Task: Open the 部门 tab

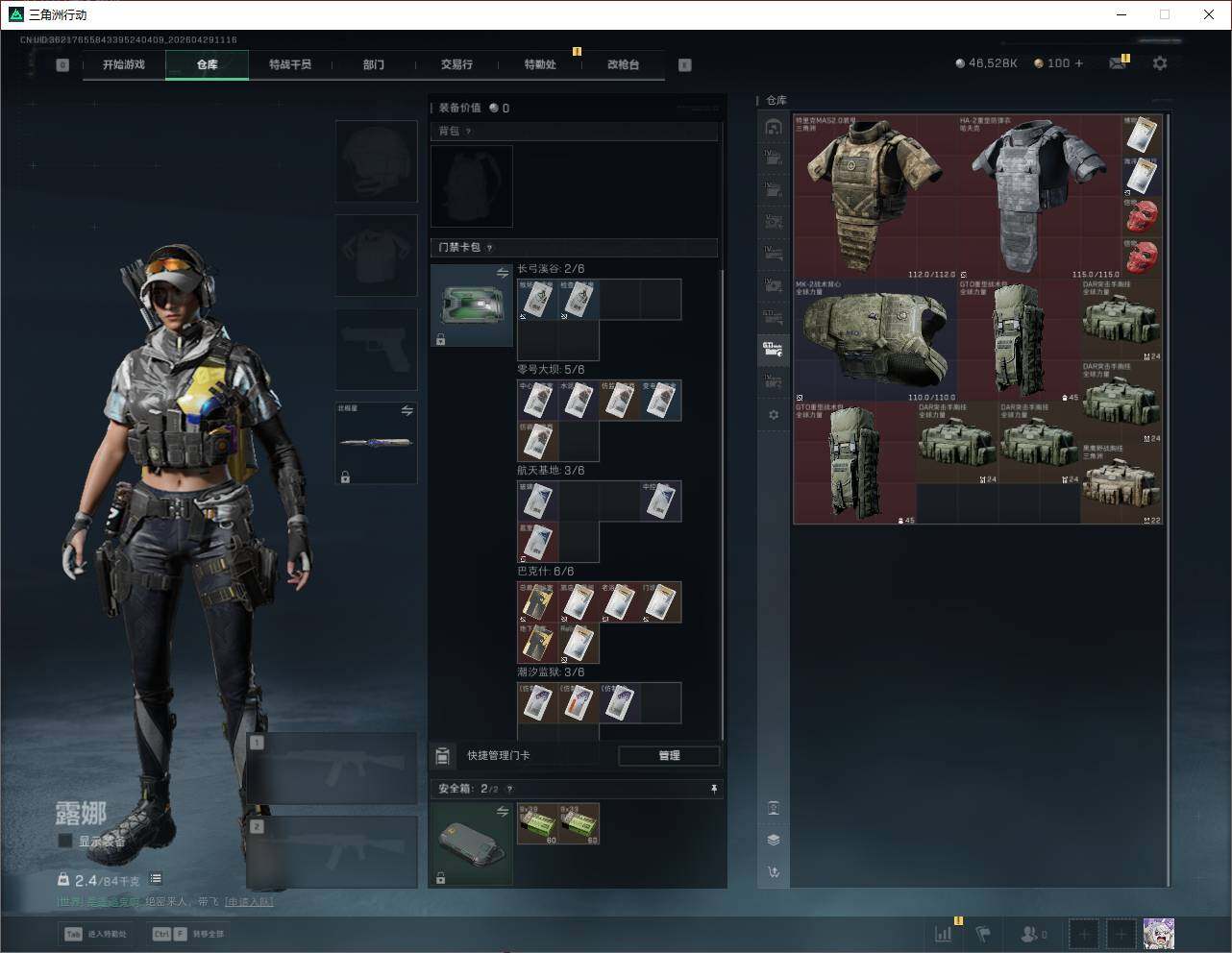Action: click(374, 64)
